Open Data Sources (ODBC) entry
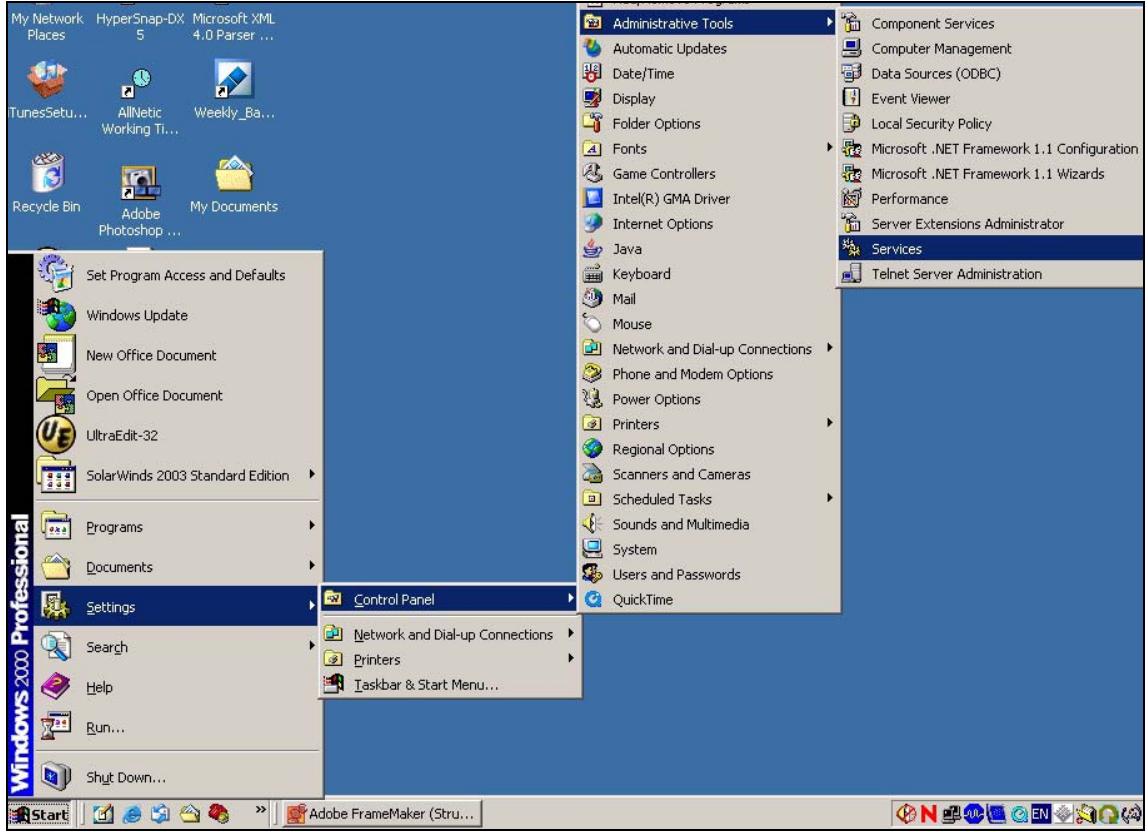The image size is (1148, 832). [991, 73]
